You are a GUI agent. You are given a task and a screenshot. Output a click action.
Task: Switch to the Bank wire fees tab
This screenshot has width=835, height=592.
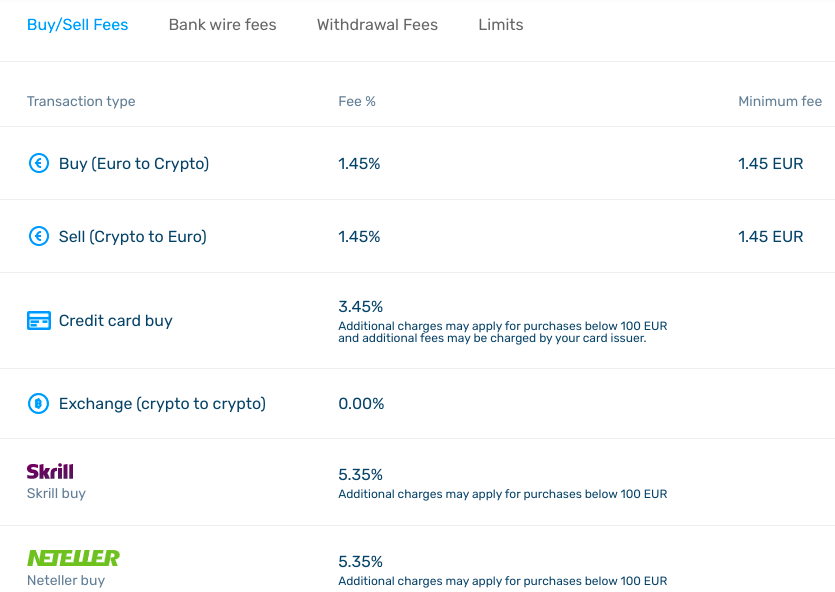tap(223, 24)
